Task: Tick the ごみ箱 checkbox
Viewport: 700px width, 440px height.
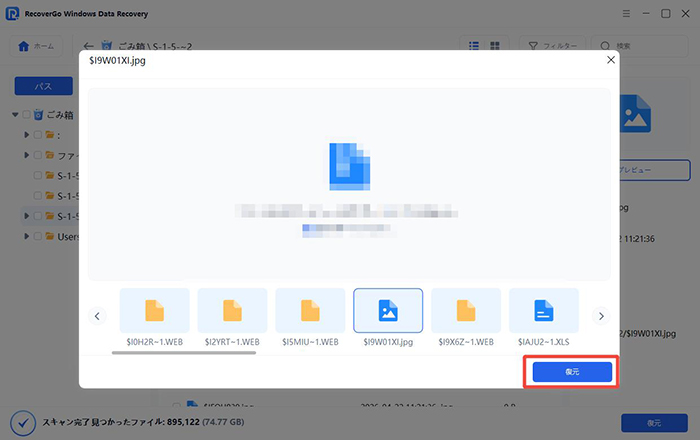Action: pos(26,115)
